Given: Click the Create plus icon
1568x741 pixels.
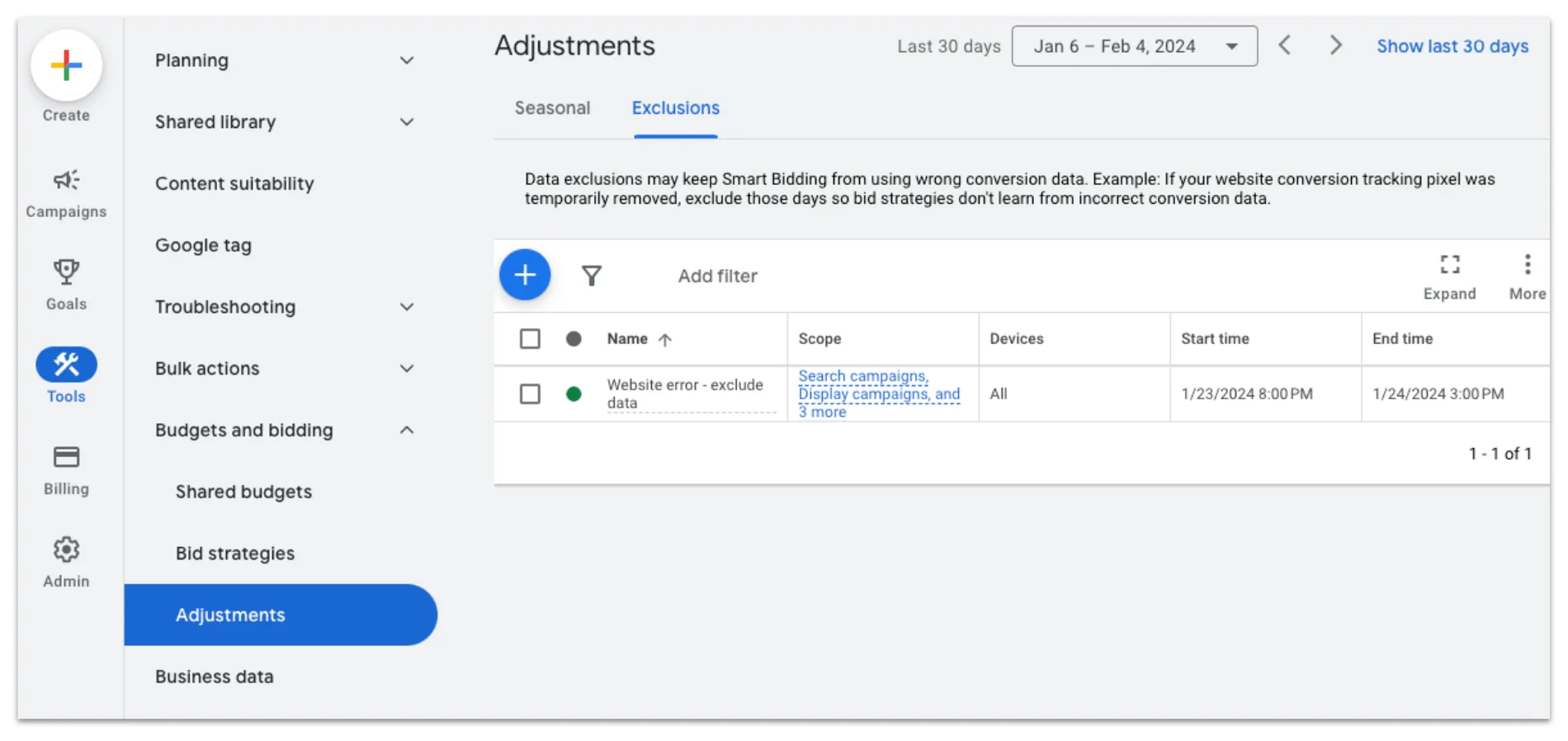Looking at the screenshot, I should [x=66, y=65].
